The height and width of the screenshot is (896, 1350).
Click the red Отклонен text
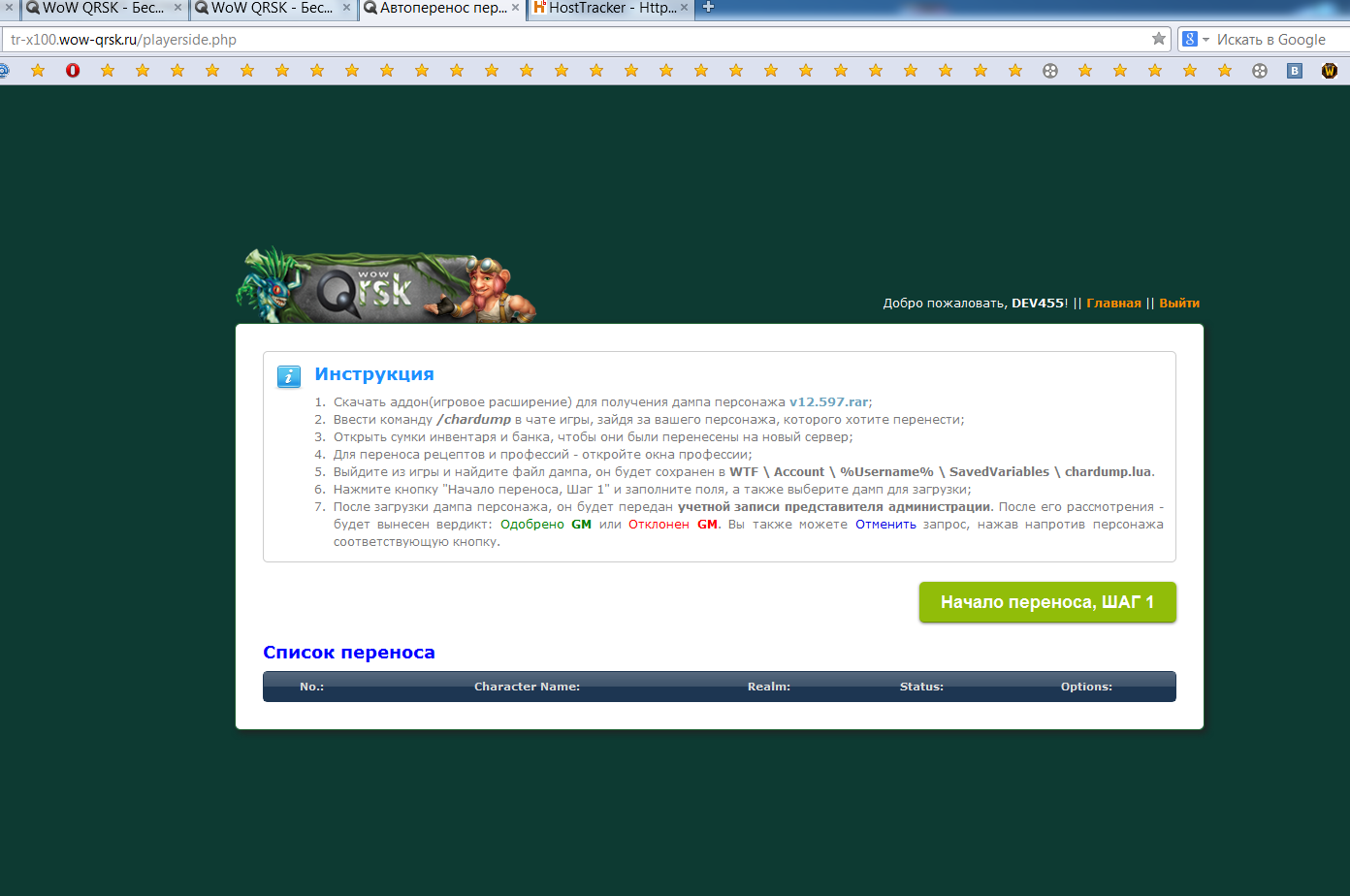[659, 525]
